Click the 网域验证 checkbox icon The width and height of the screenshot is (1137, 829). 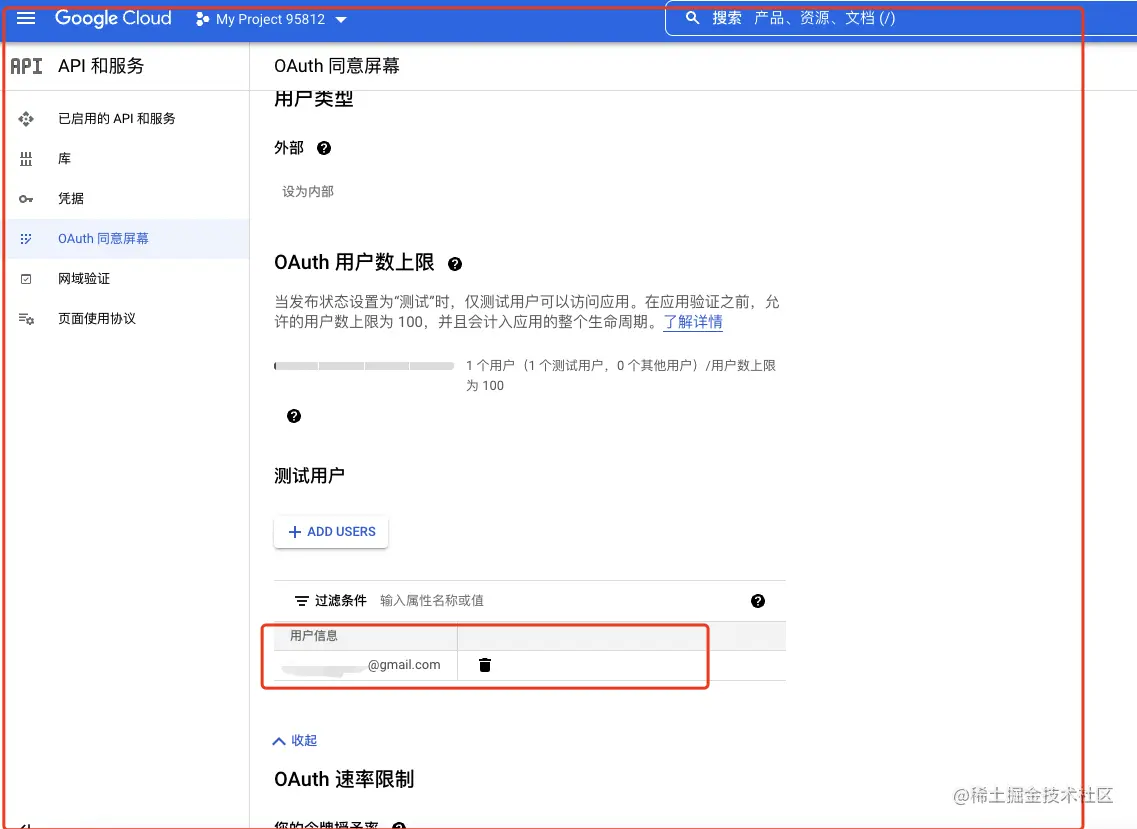(26, 279)
